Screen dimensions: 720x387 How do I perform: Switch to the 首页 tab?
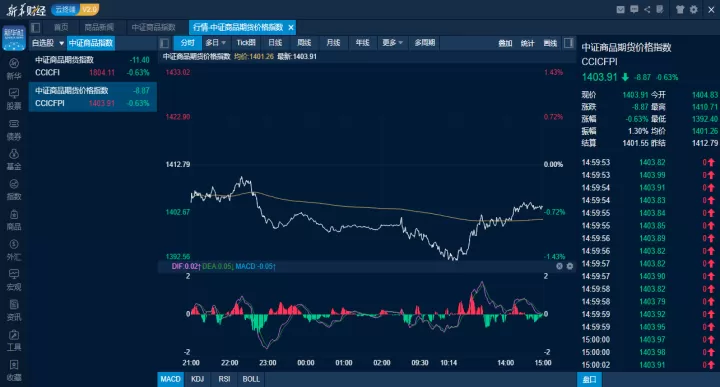click(x=61, y=28)
